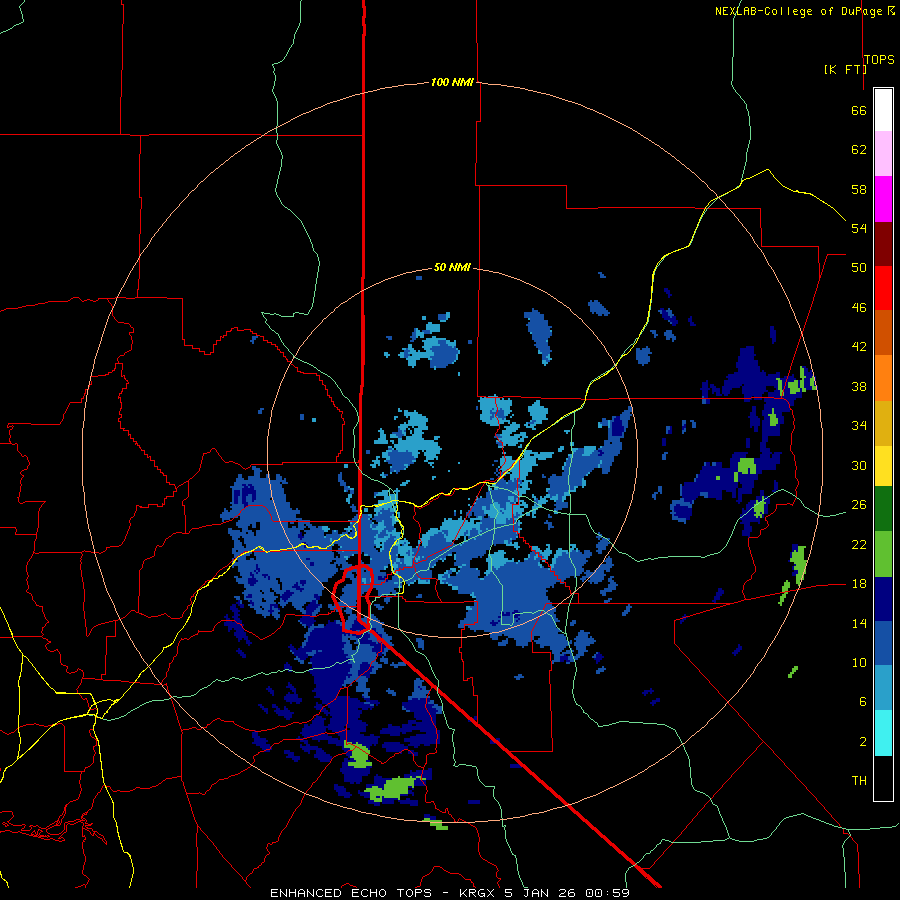
Task: Click the TOPS legend heading
Action: (879, 59)
